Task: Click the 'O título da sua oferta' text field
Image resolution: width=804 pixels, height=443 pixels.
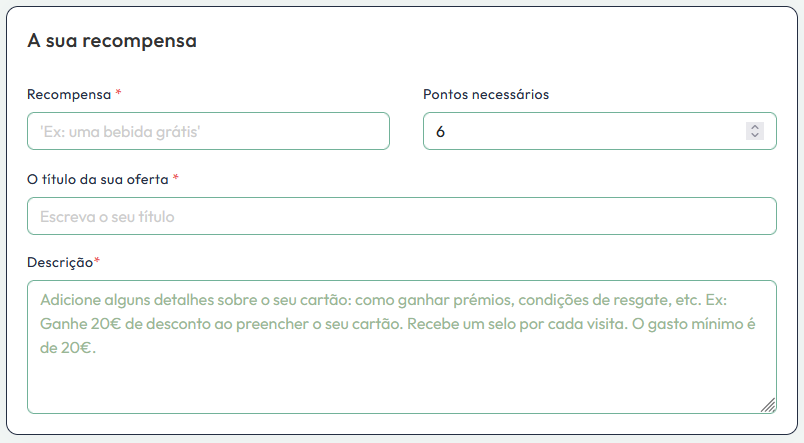Action: (x=401, y=216)
